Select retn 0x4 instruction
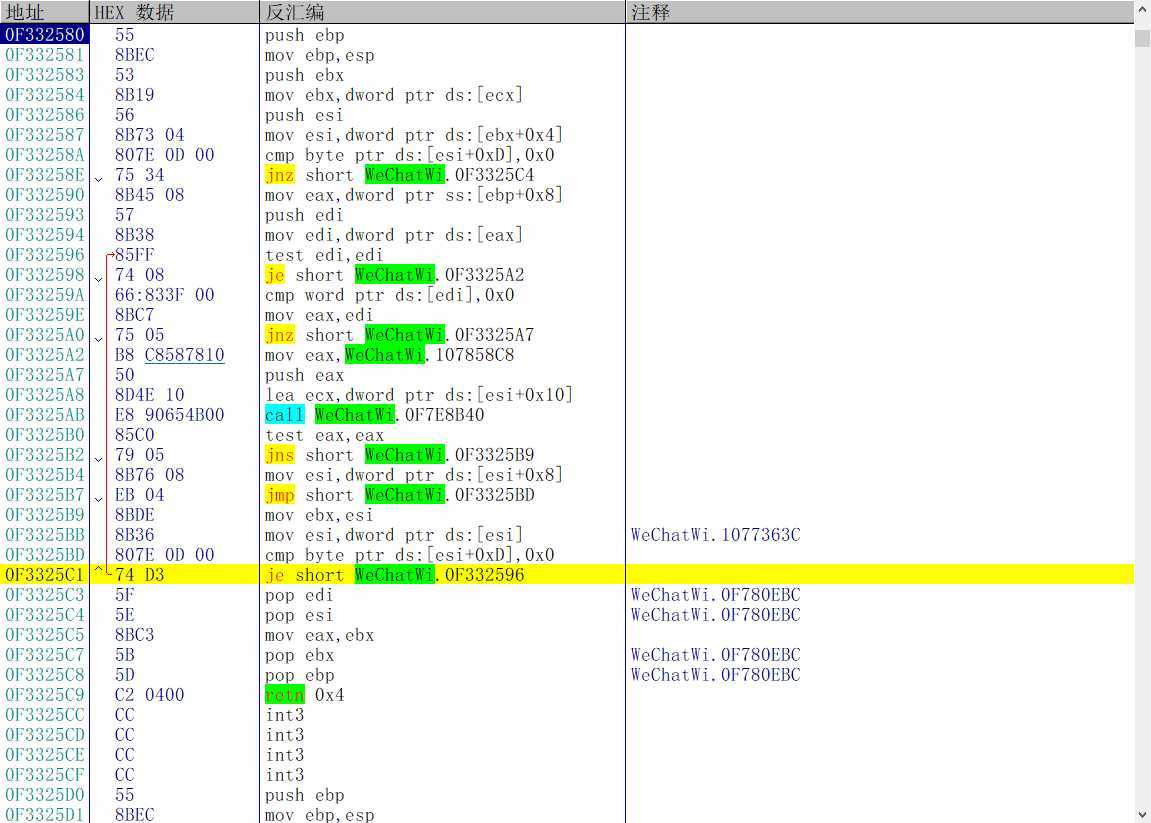Image resolution: width=1151 pixels, height=823 pixels. (305, 695)
